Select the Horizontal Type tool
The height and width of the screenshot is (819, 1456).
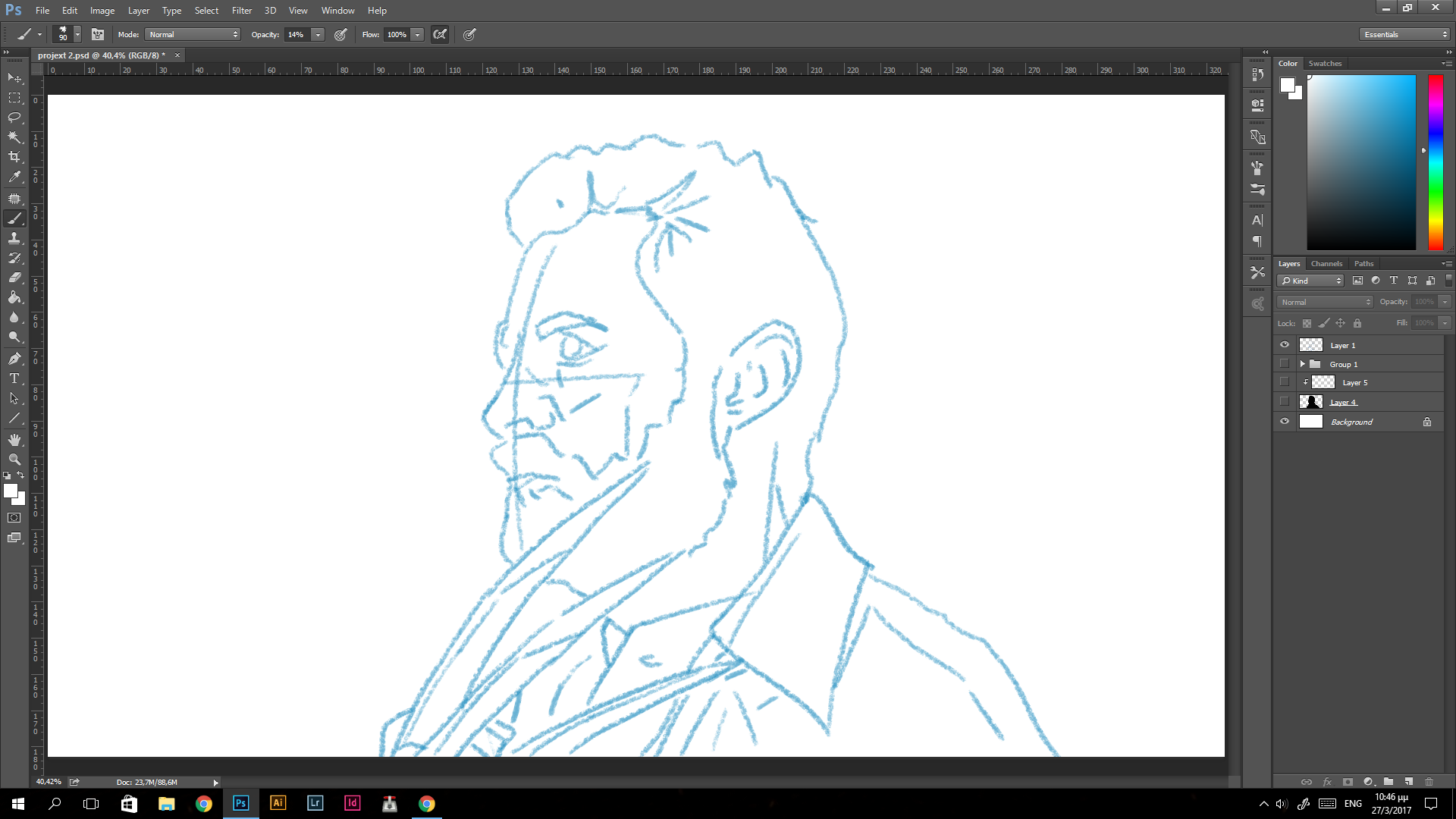tap(14, 378)
